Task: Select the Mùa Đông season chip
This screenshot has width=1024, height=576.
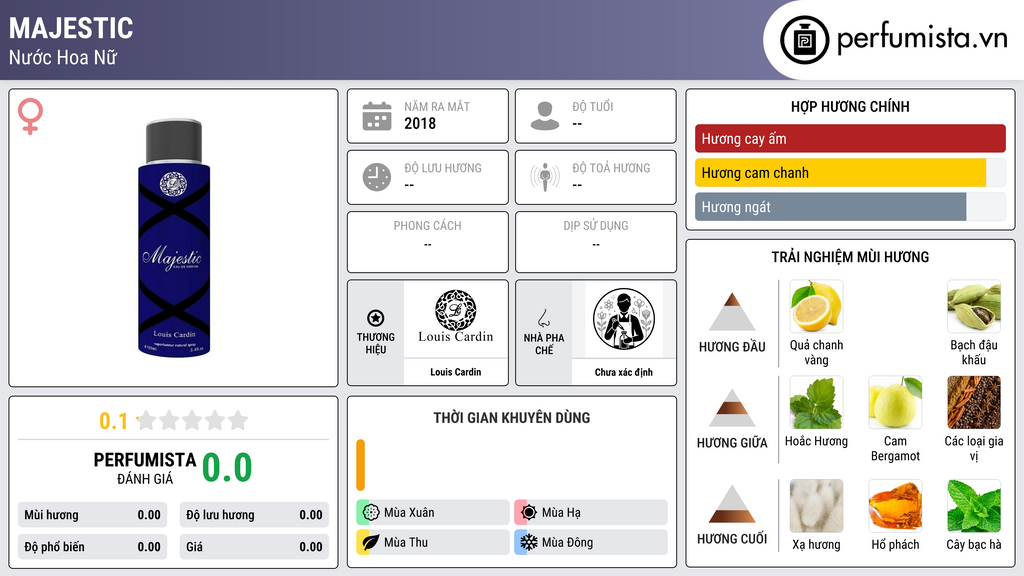Action: [591, 542]
